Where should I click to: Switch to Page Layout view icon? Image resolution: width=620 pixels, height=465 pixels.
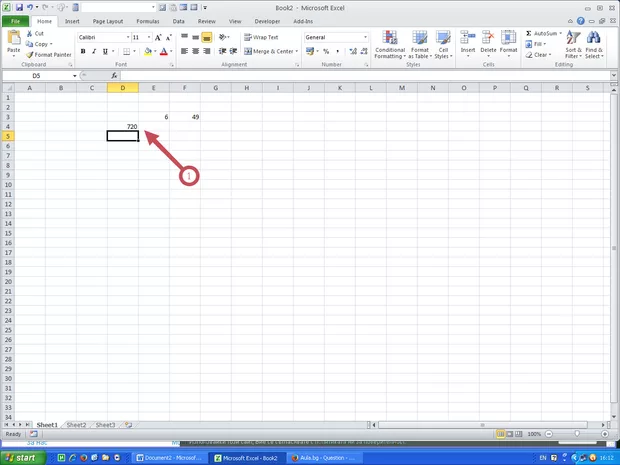point(510,434)
